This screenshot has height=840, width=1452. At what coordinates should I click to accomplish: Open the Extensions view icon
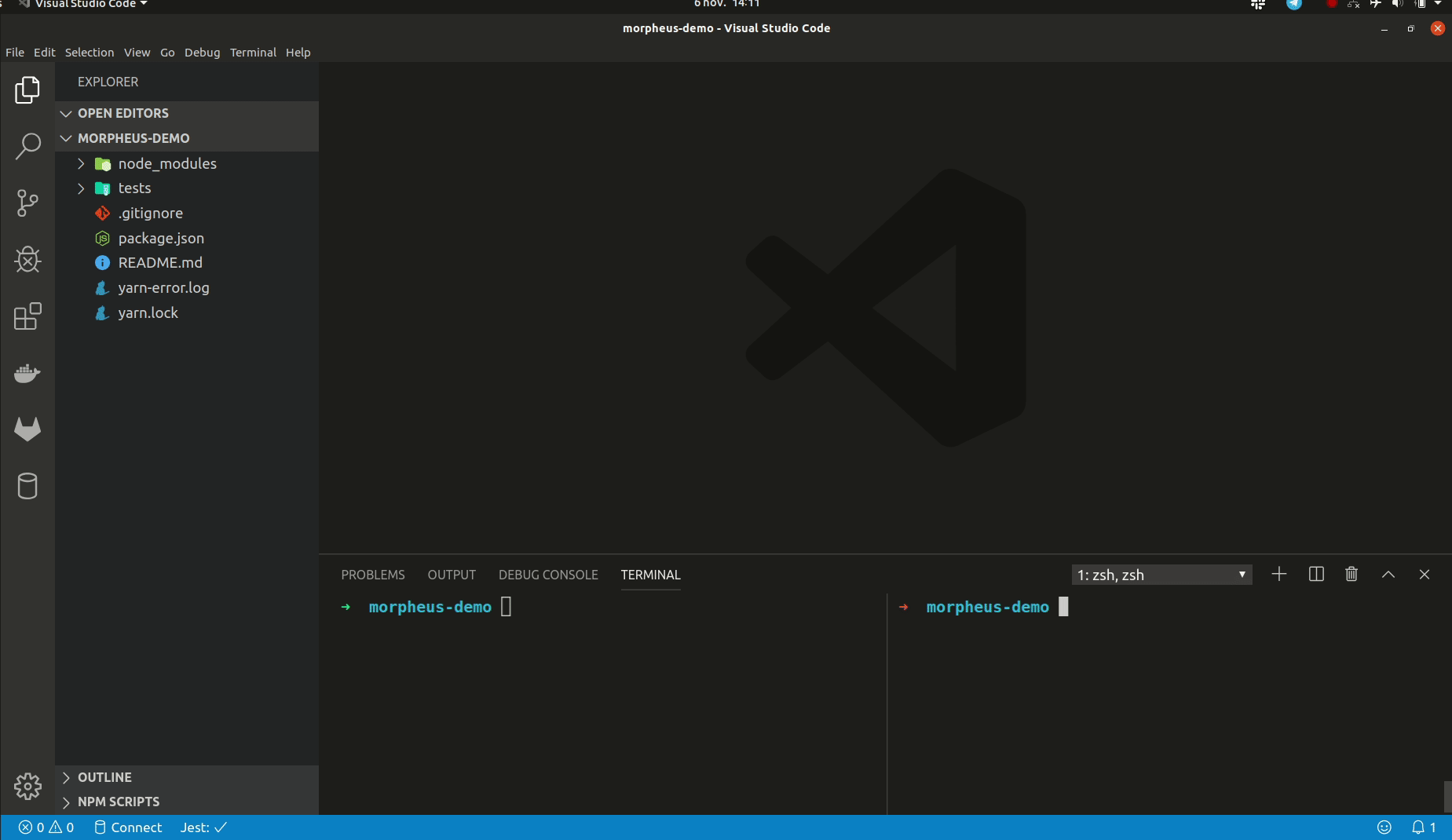[27, 316]
